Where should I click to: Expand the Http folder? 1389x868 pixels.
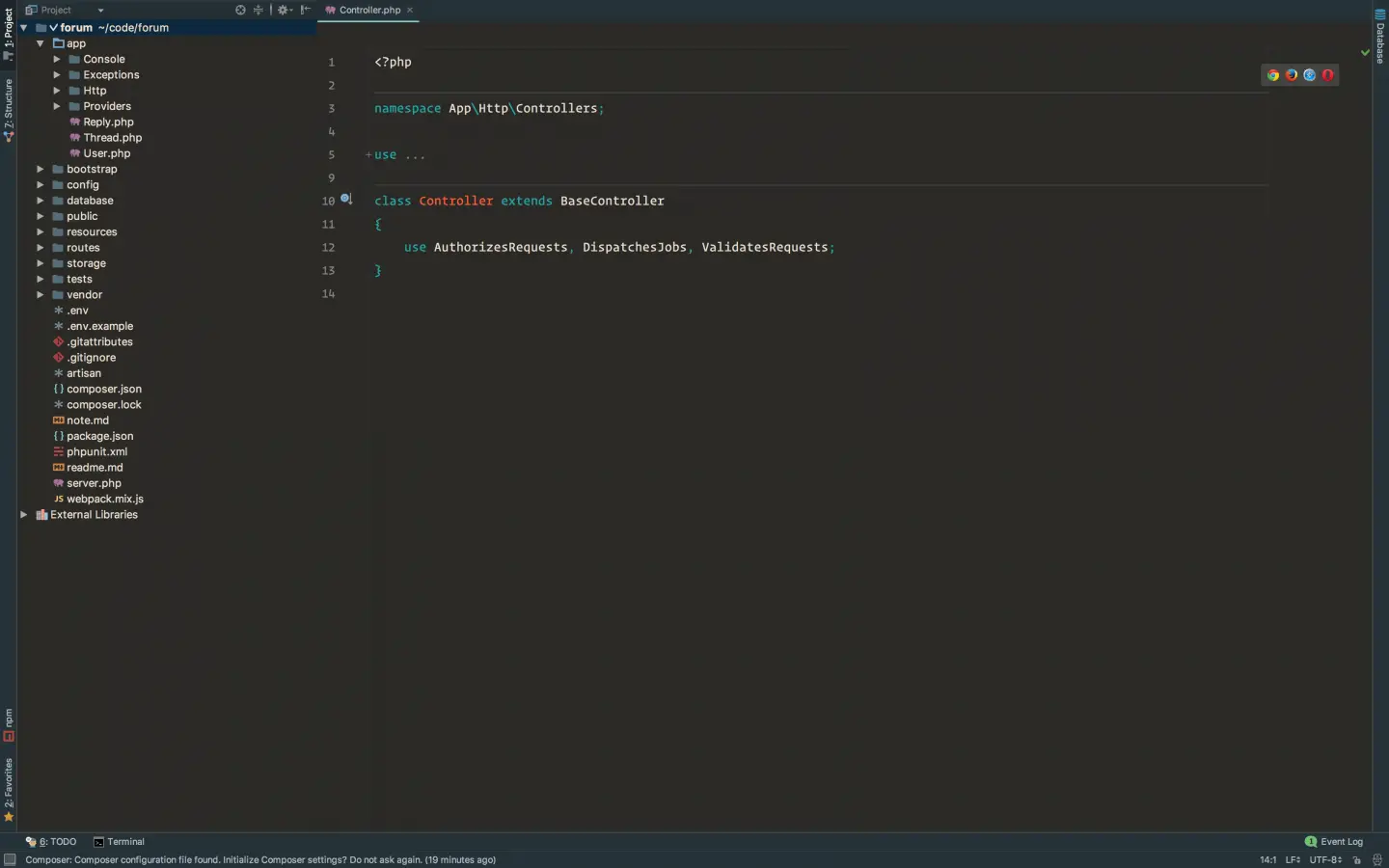[57, 91]
